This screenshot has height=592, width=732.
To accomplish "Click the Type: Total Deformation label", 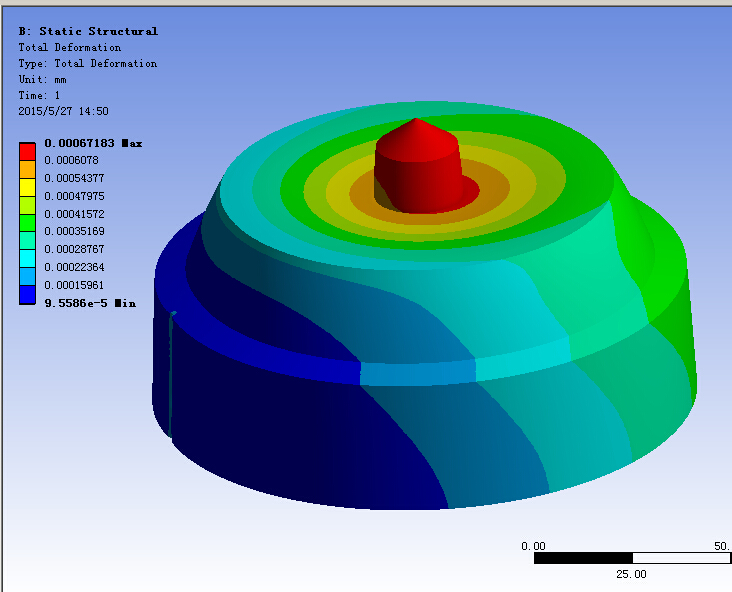I will tap(88, 63).
